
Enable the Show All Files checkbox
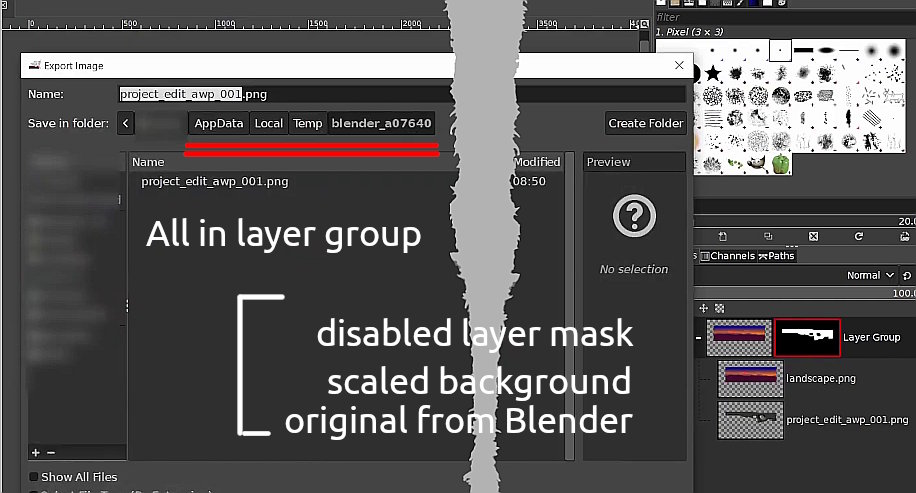[x=34, y=477]
